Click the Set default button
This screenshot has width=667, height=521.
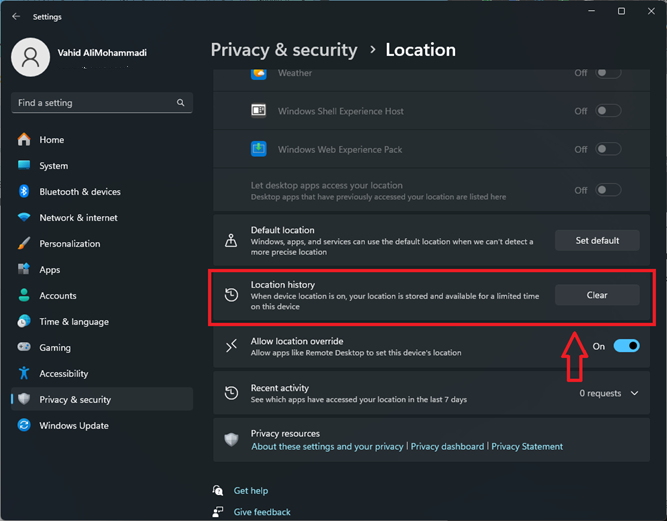click(597, 240)
